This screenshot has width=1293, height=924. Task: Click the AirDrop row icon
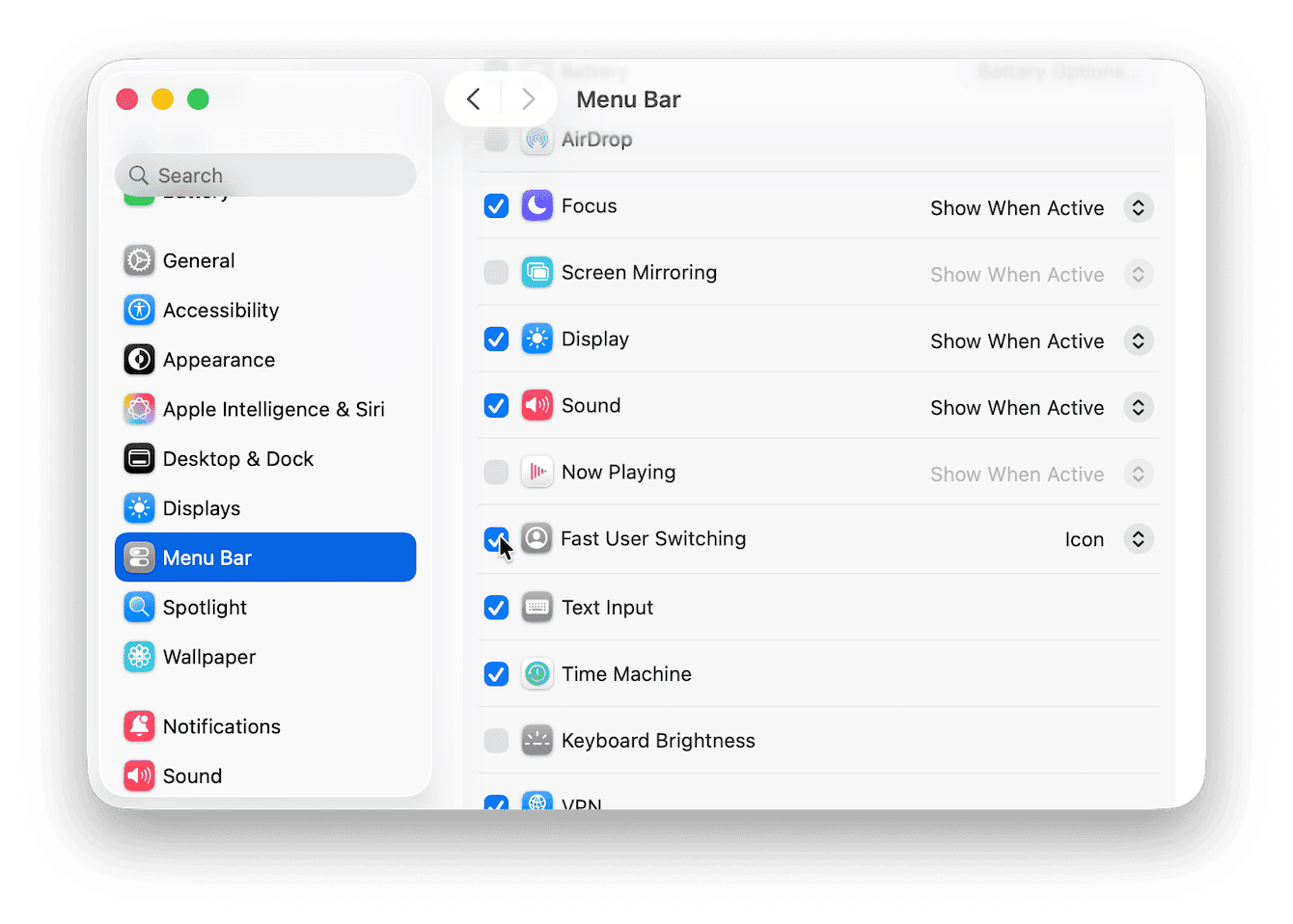point(536,139)
